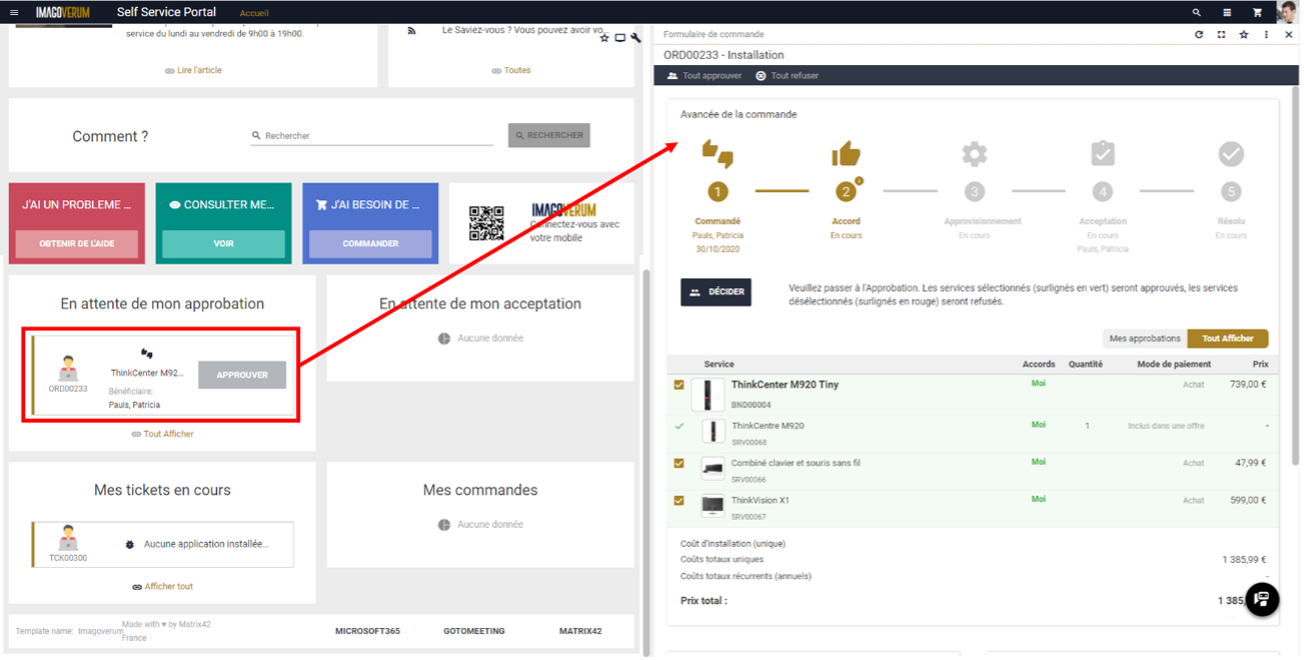Click the RECHERCHER button
The width and height of the screenshot is (1304, 660).
pyautogui.click(x=549, y=135)
